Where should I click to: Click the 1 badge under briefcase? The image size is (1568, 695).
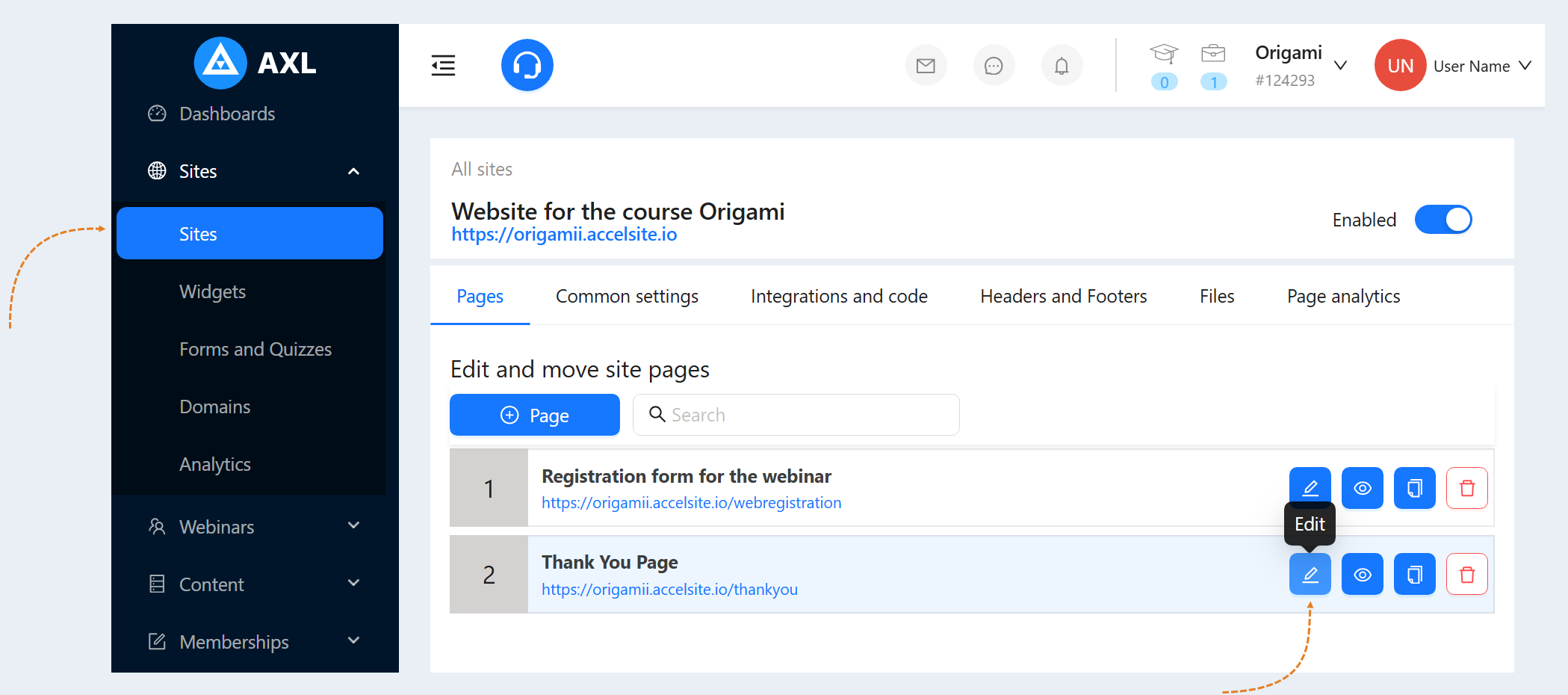1214,82
